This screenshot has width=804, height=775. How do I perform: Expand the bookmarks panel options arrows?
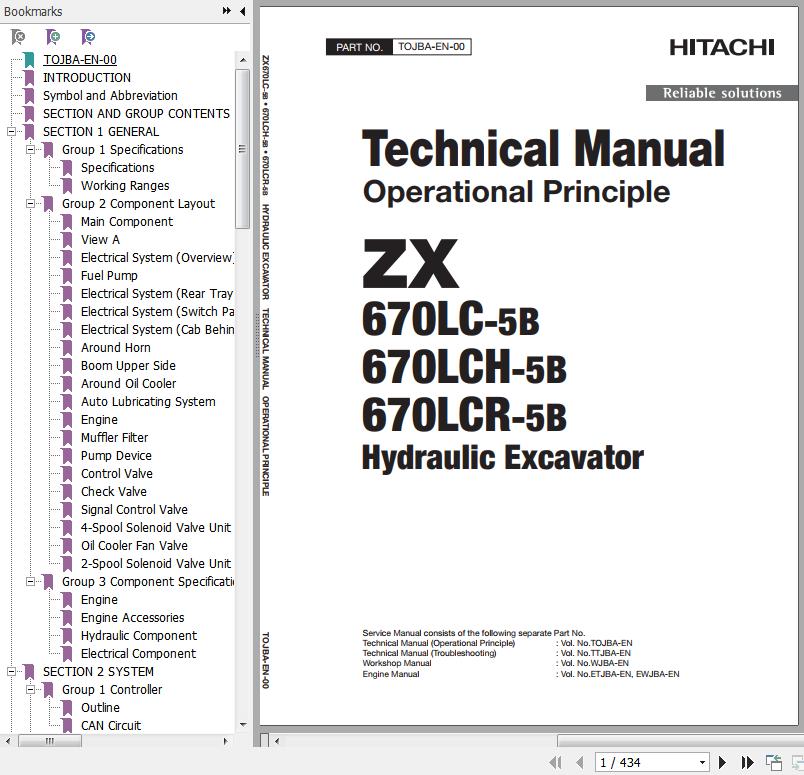coord(226,11)
